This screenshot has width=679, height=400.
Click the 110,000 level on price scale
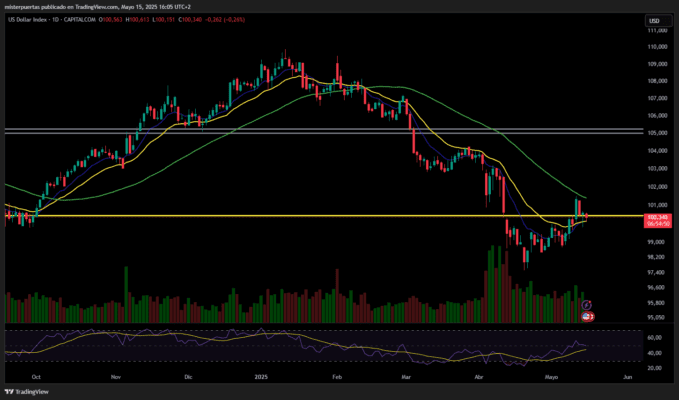[x=657, y=46]
